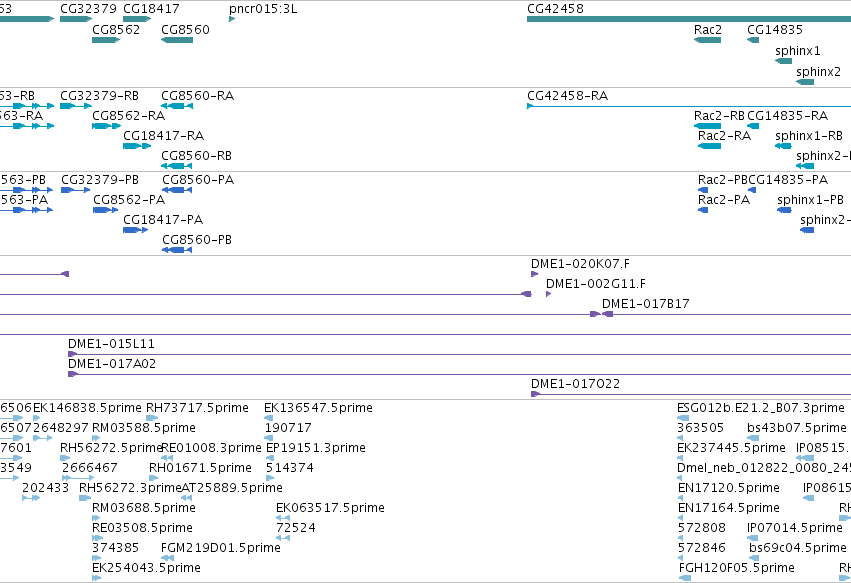Select the CG8560-PB protein glyph
Viewport: 851px width, 583px height.
[177, 250]
